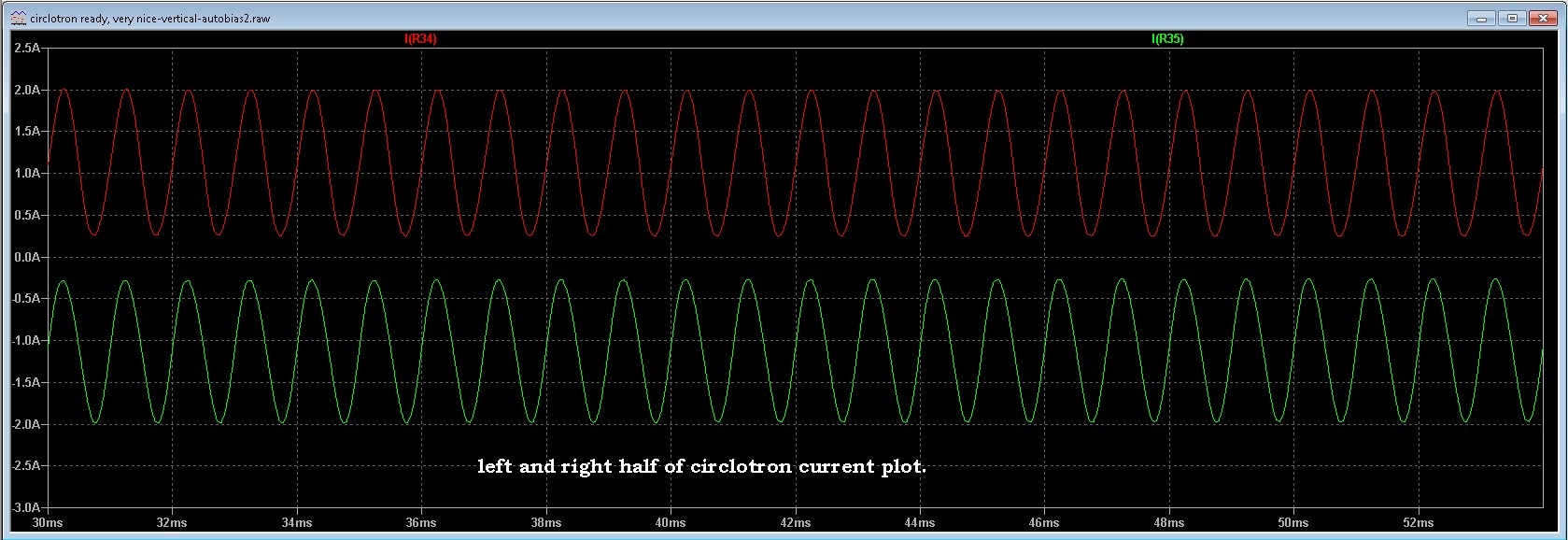Close the waveform plot window
The image size is (1568, 540).
click(x=1543, y=18)
